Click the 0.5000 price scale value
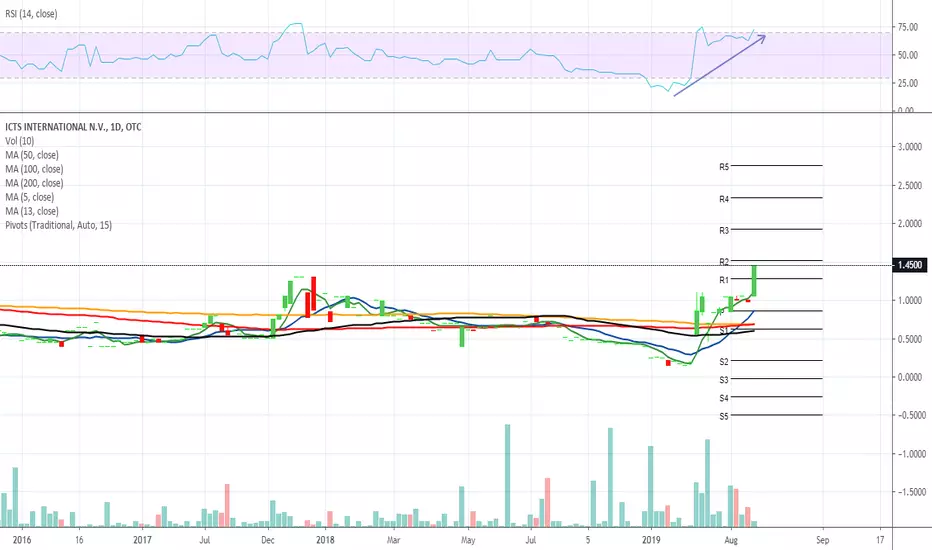The image size is (932, 550). coord(910,339)
